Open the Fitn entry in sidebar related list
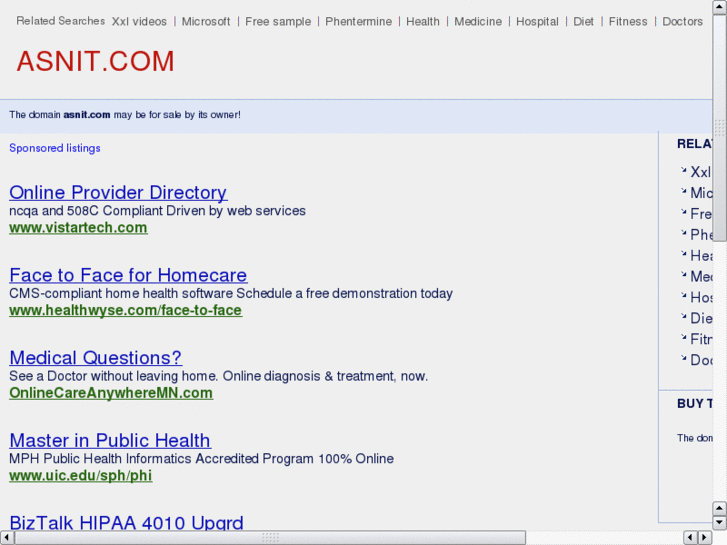 701,339
